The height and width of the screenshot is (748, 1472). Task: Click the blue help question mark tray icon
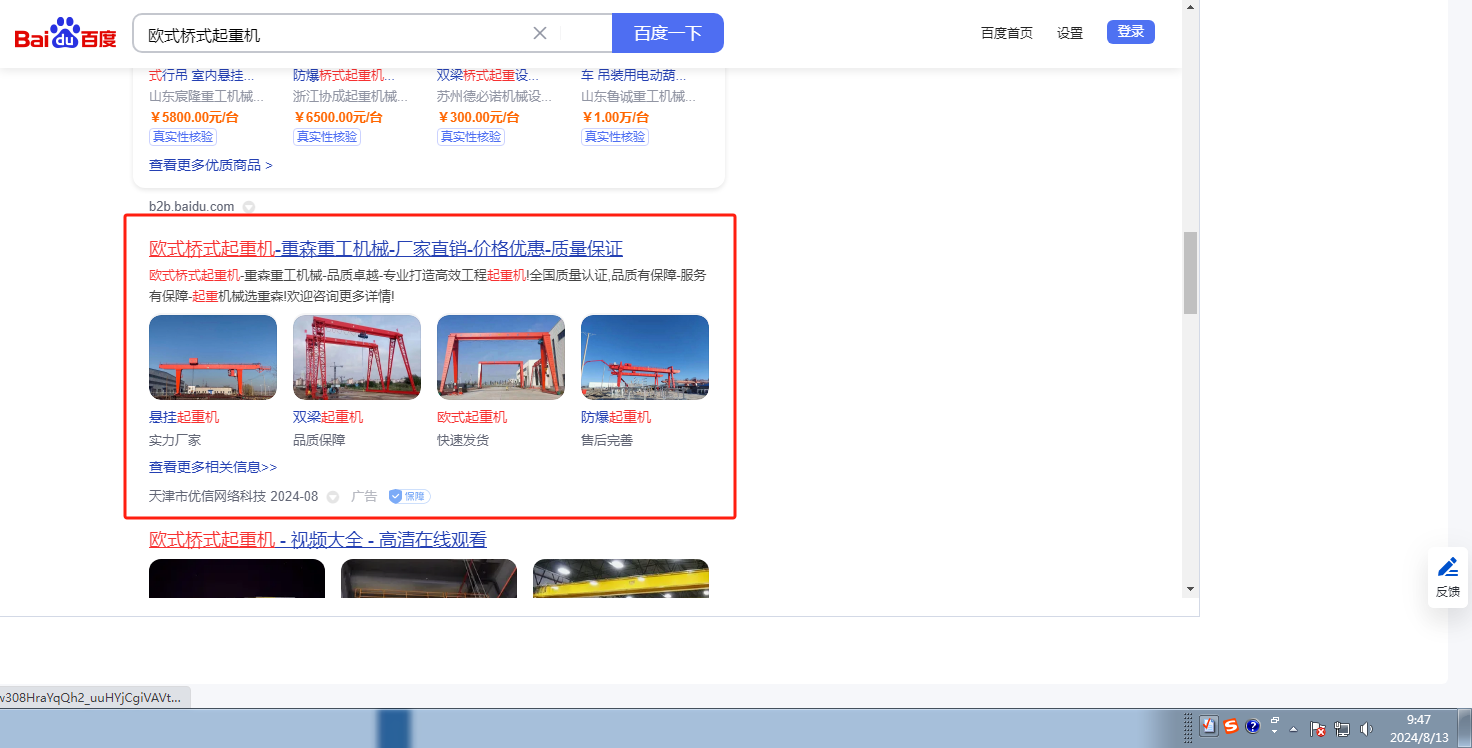[1253, 727]
